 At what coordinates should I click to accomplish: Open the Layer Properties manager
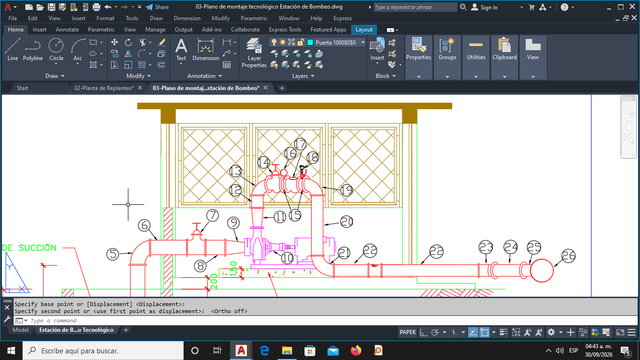click(254, 53)
